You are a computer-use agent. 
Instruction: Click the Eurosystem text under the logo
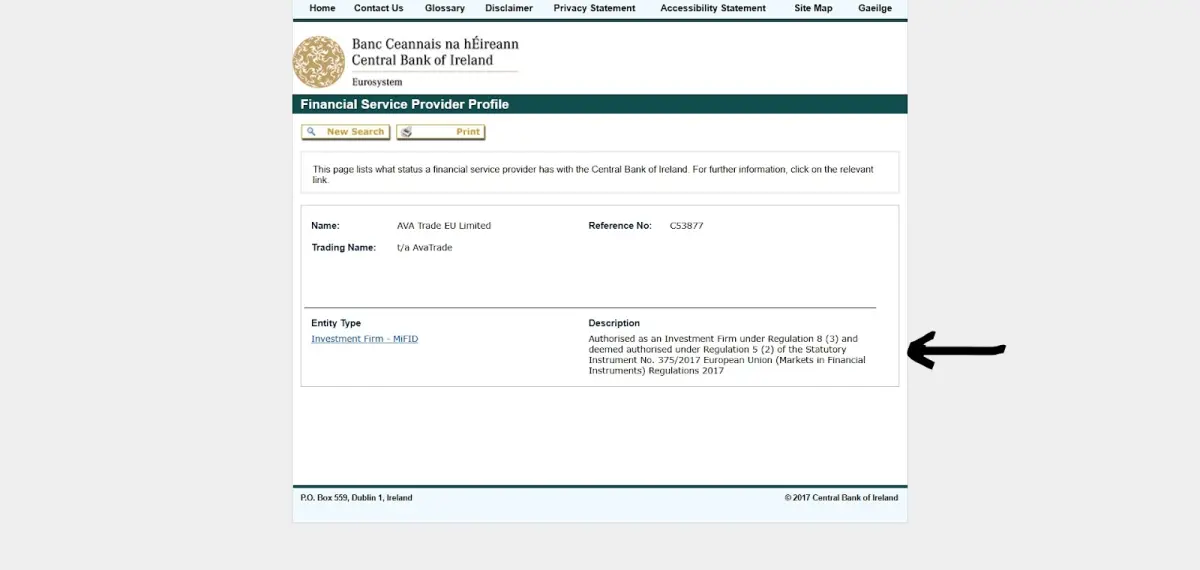click(x=377, y=82)
